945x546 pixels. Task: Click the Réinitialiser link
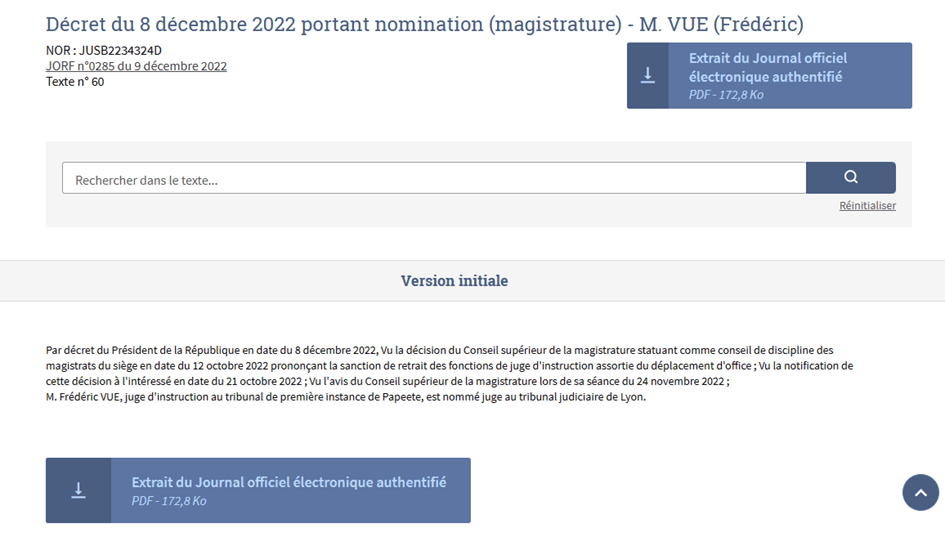[867, 206]
